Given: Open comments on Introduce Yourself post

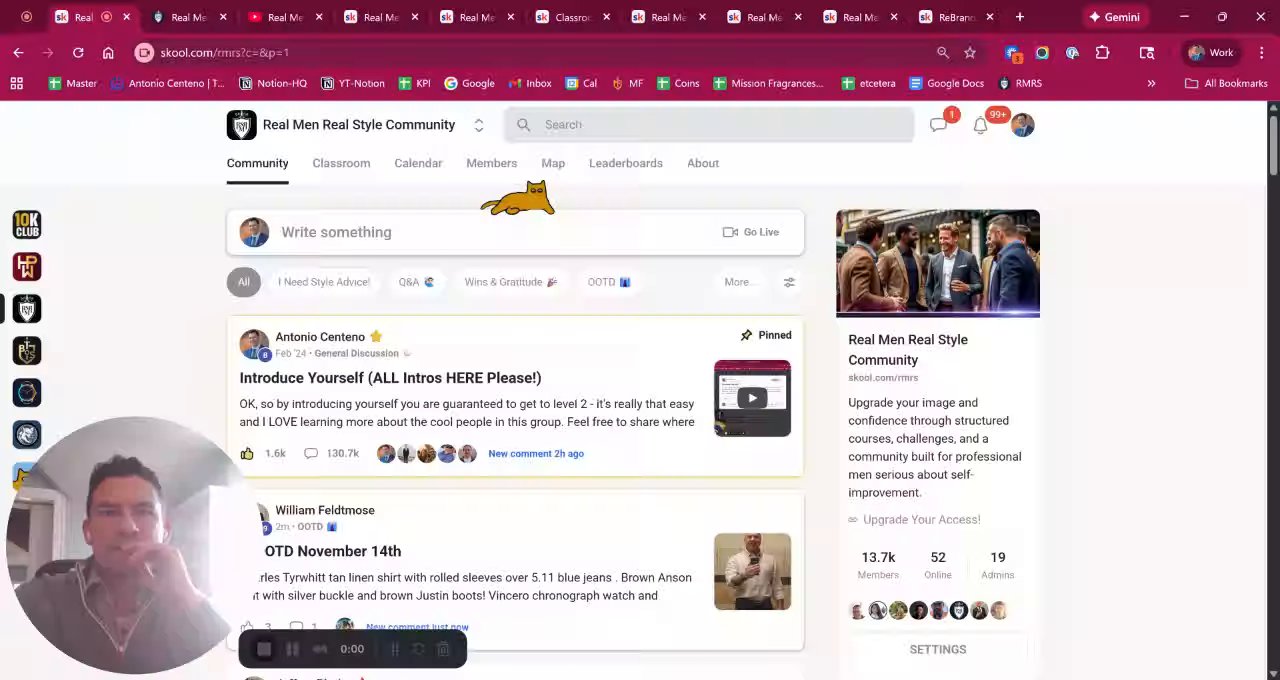Looking at the screenshot, I should (x=311, y=454).
